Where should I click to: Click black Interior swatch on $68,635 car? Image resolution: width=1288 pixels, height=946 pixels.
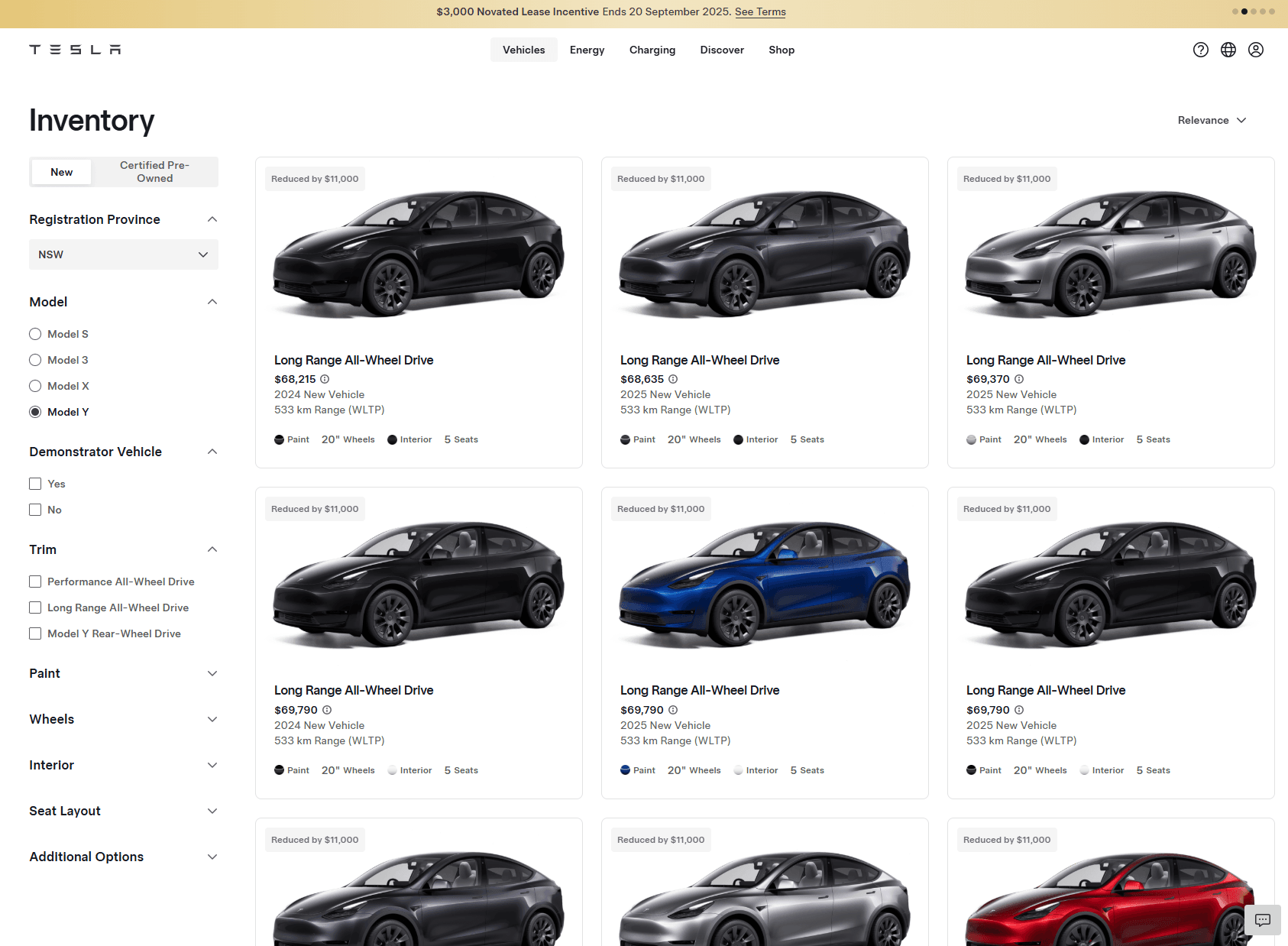pos(738,439)
